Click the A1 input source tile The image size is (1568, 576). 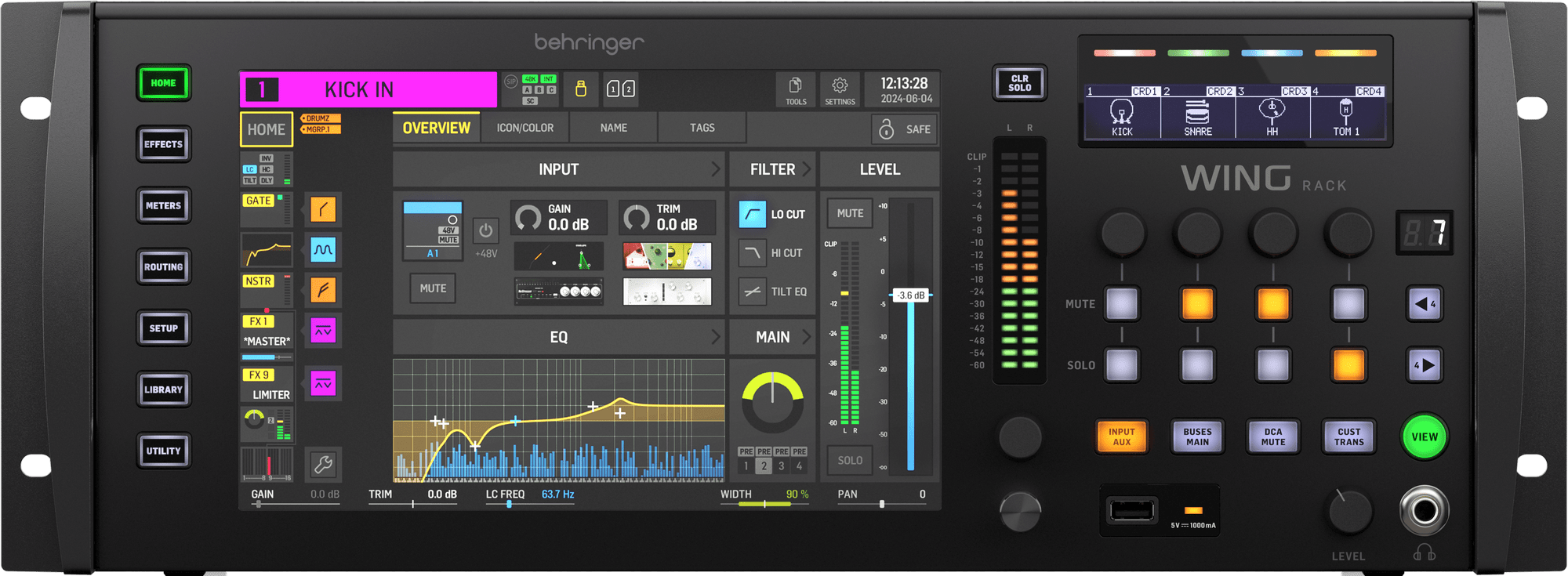433,230
